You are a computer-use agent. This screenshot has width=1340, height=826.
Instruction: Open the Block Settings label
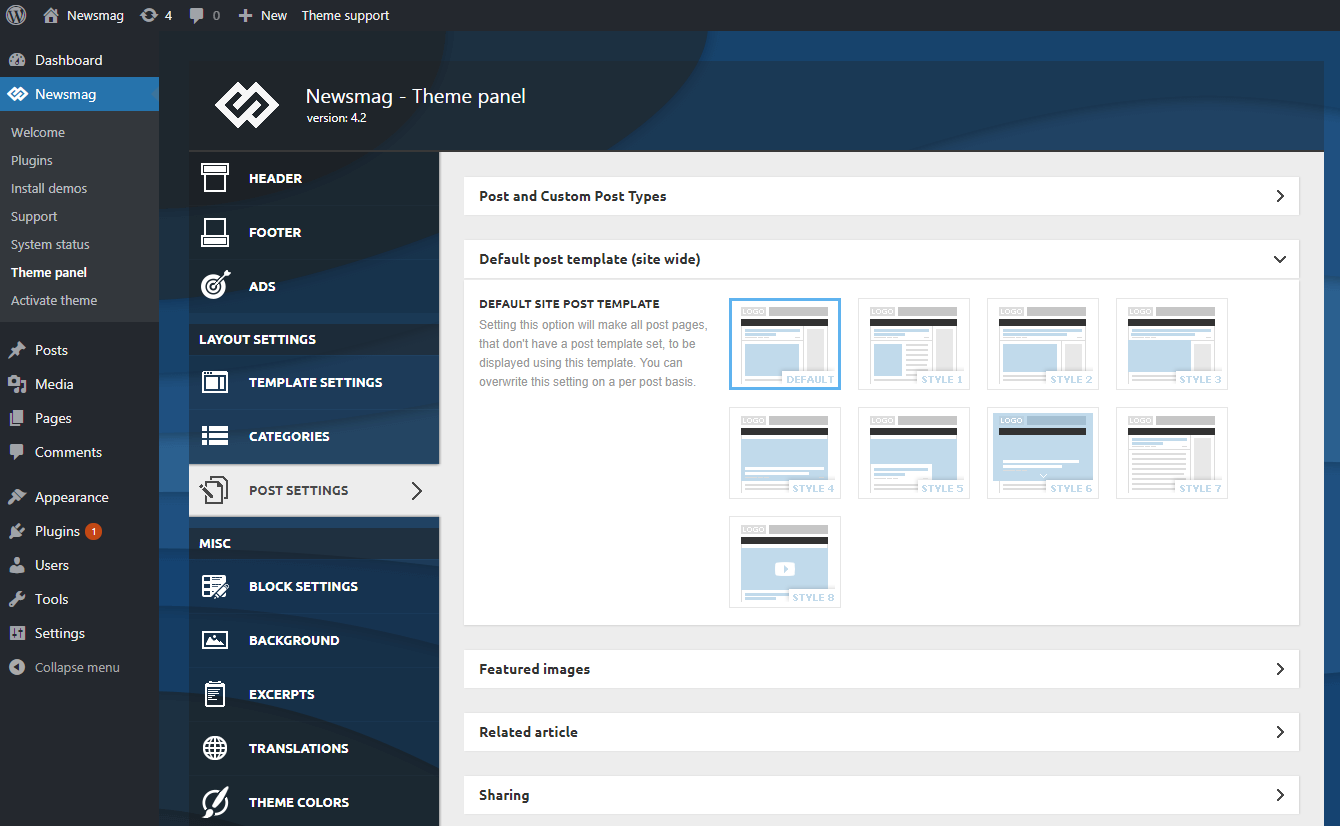pos(303,586)
